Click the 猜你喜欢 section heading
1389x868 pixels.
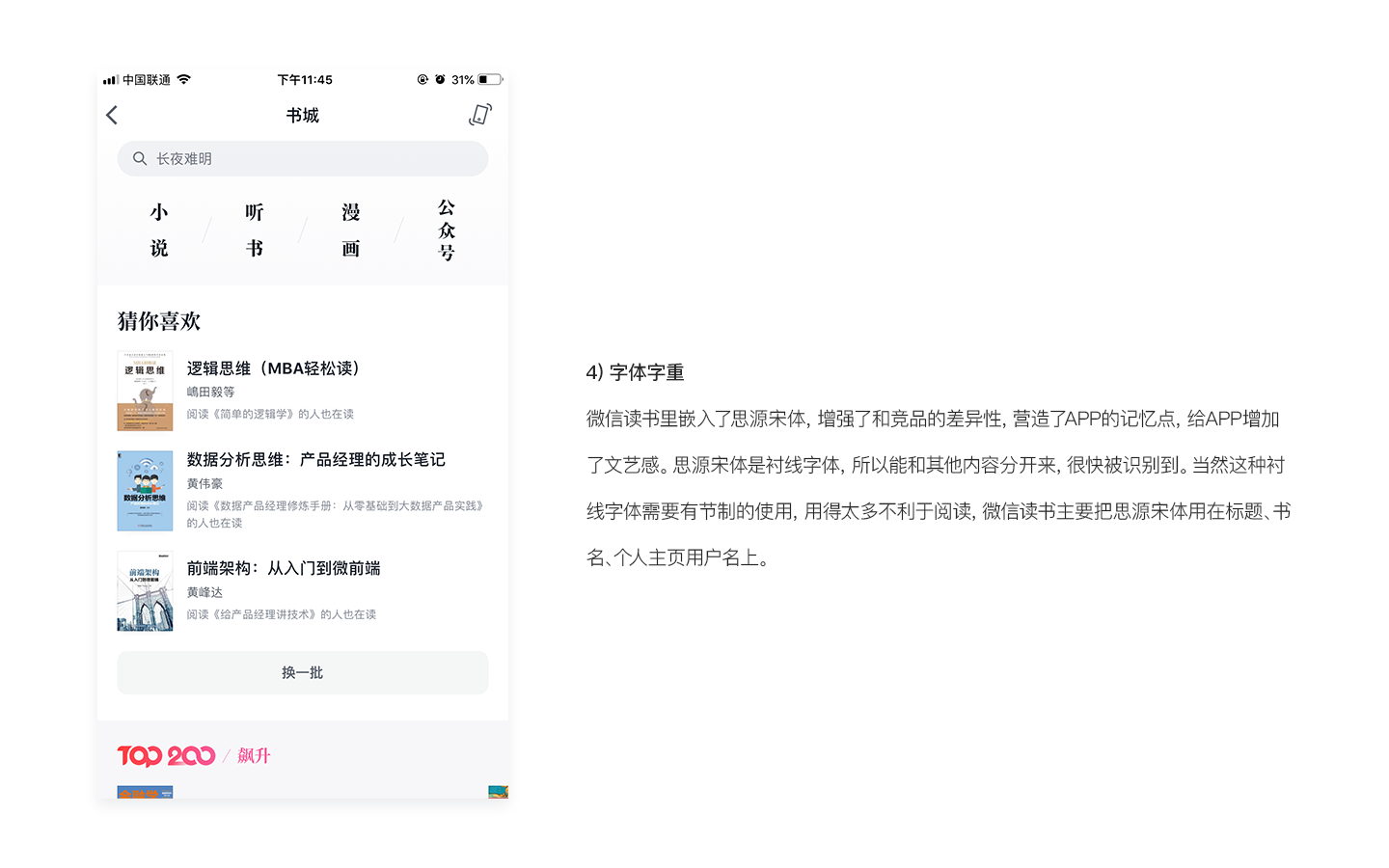(x=159, y=321)
